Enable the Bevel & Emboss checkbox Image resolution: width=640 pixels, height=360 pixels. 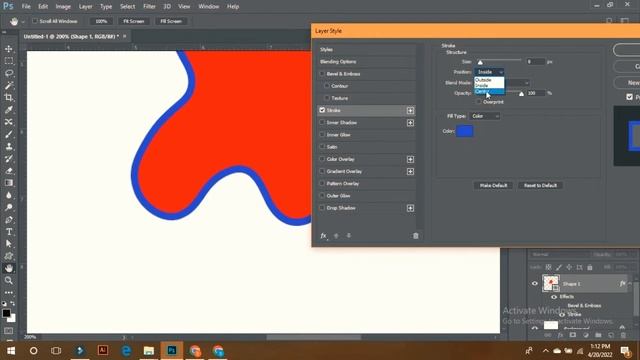(x=322, y=73)
